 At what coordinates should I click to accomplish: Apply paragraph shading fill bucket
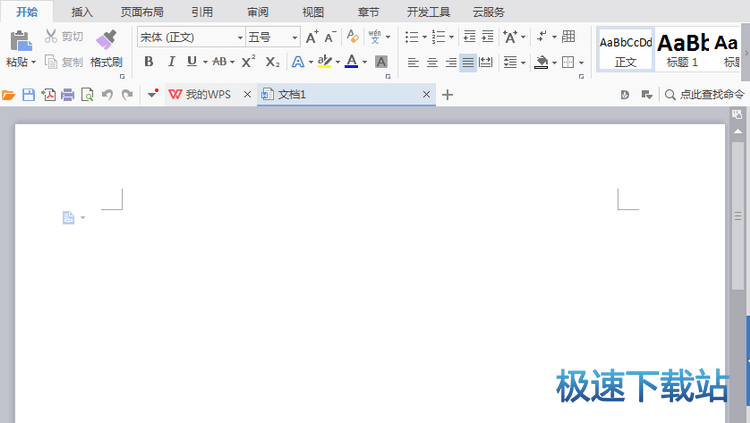click(541, 62)
